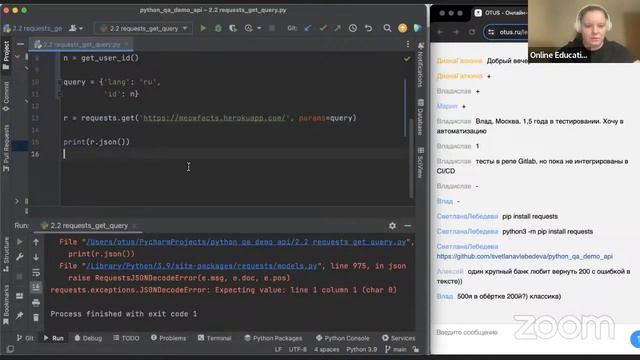Toggle scroll to end in Run console
Screen dimensions: 640x360
click(36, 287)
